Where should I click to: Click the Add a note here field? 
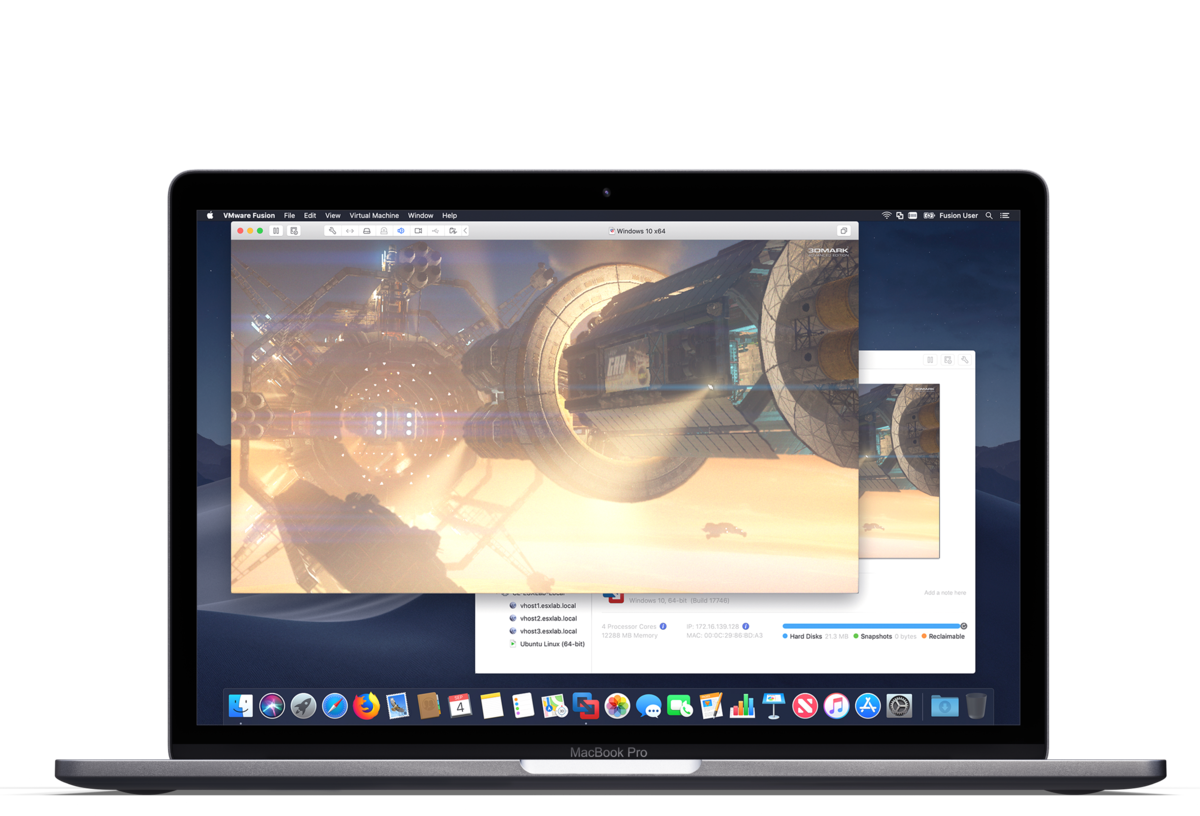click(x=945, y=593)
